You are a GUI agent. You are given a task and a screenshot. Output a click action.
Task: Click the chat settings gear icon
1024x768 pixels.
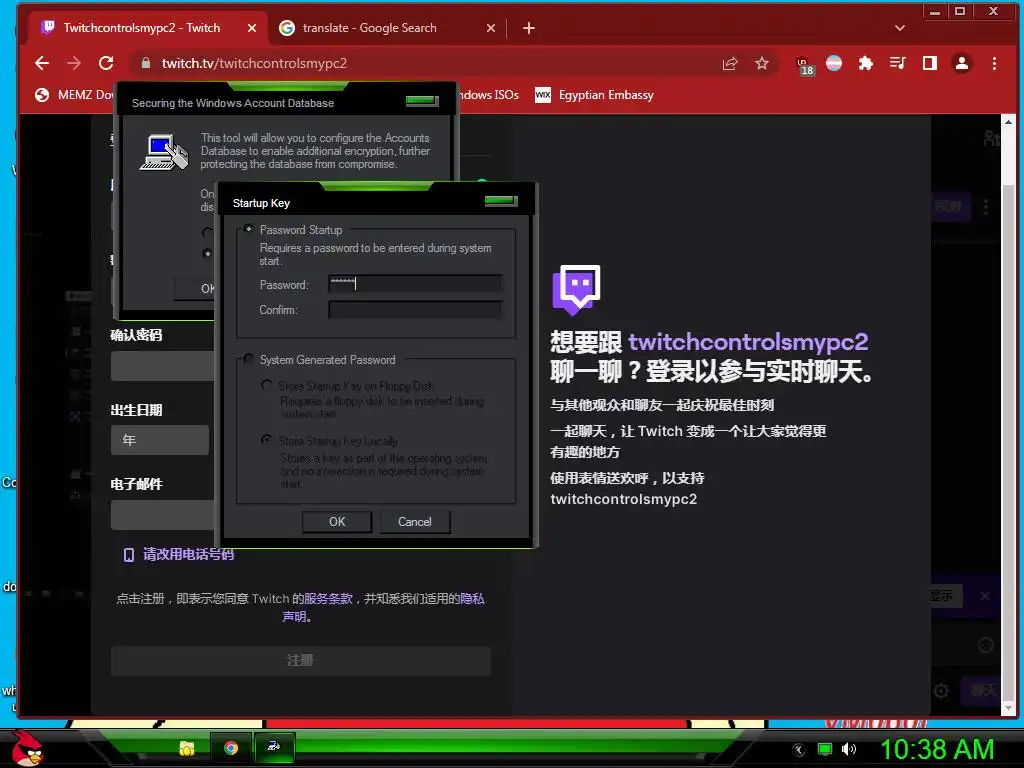941,690
